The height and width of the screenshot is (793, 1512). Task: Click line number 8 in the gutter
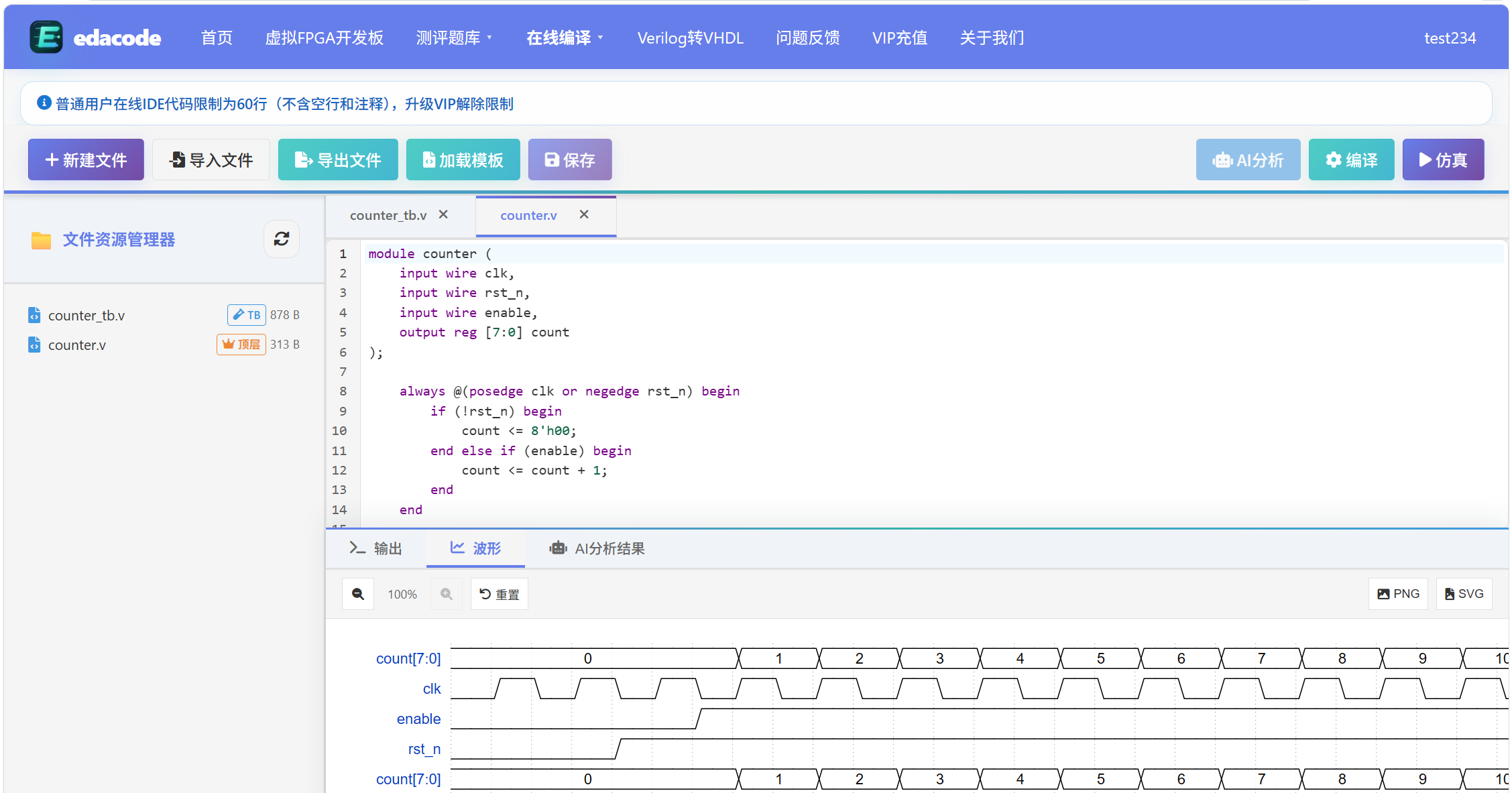point(343,391)
